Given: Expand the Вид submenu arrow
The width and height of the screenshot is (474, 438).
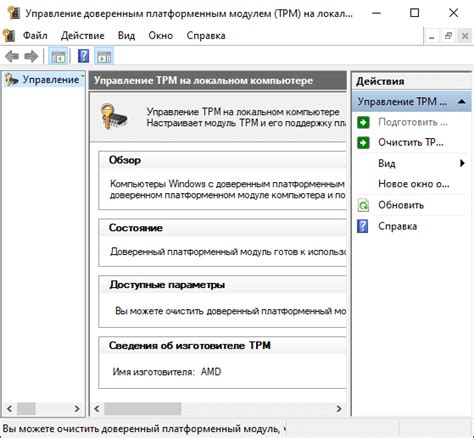Looking at the screenshot, I should pyautogui.click(x=462, y=163).
